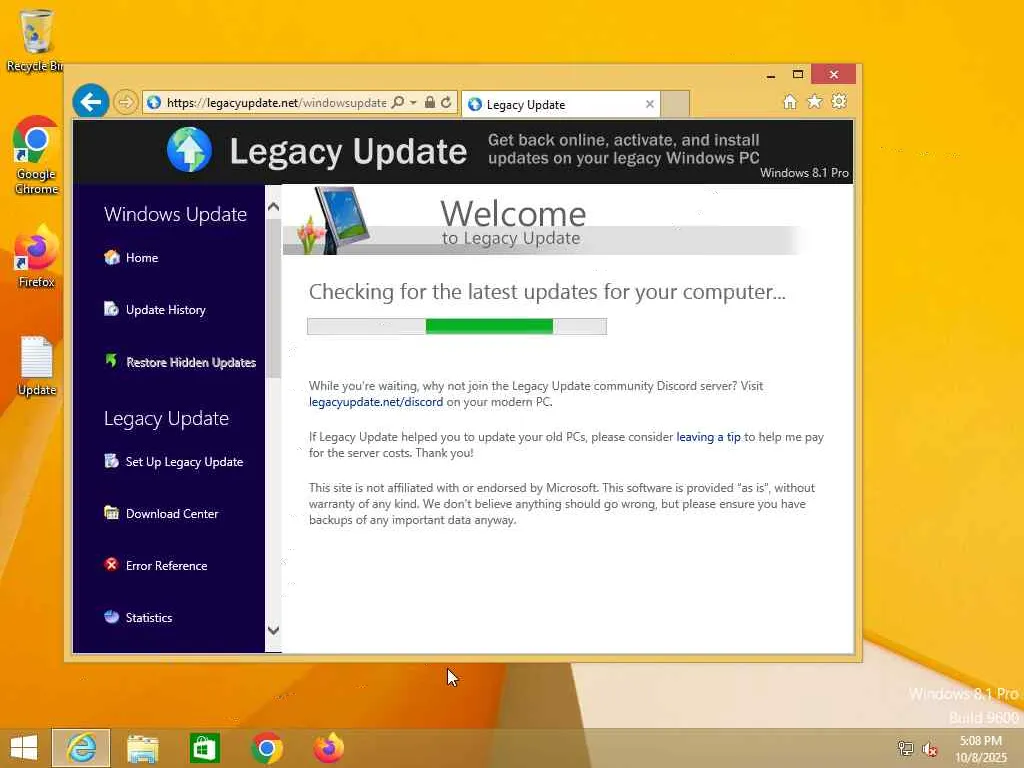Click the Legacy Update globe logo
The width and height of the screenshot is (1024, 768).
click(189, 150)
